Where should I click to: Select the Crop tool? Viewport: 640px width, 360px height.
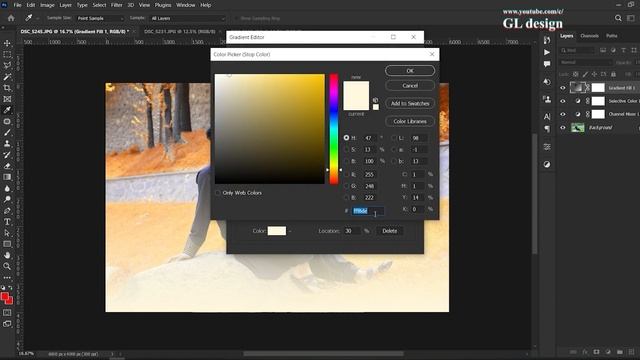7,88
